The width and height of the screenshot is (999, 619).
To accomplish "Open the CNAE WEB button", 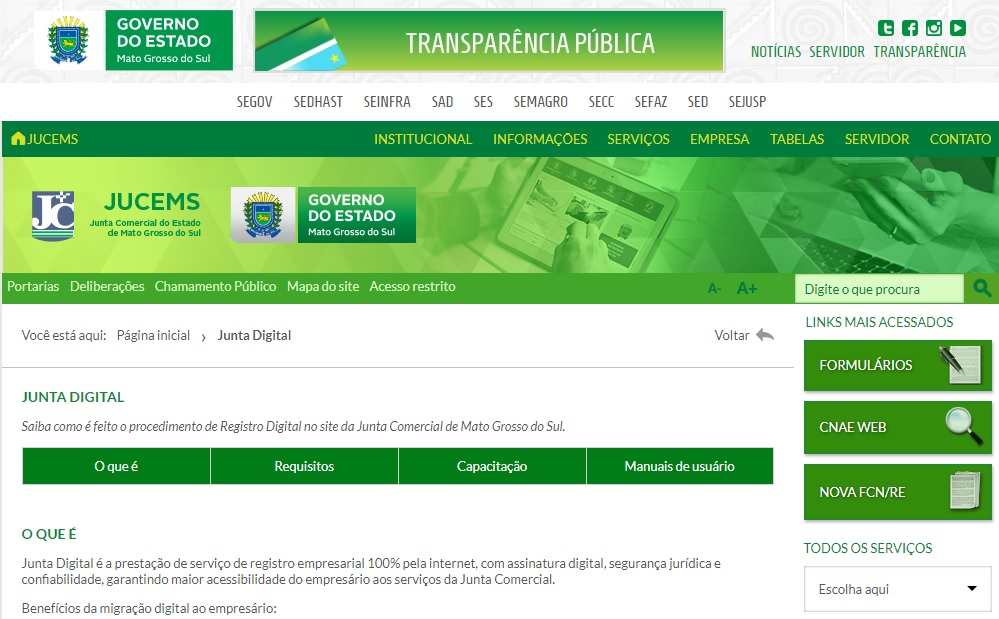I will coord(897,427).
